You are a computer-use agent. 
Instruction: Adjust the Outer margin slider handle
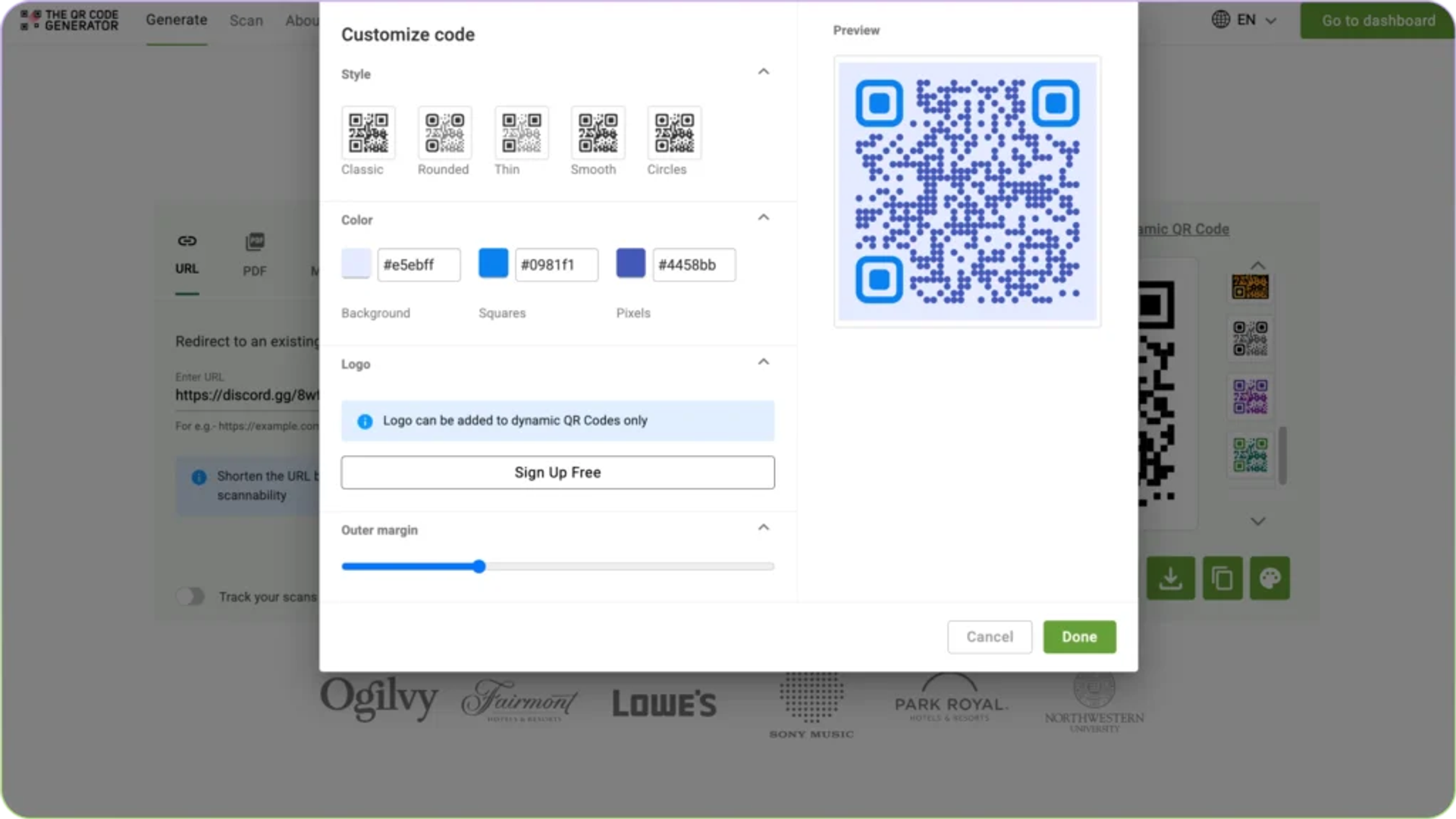(x=479, y=566)
